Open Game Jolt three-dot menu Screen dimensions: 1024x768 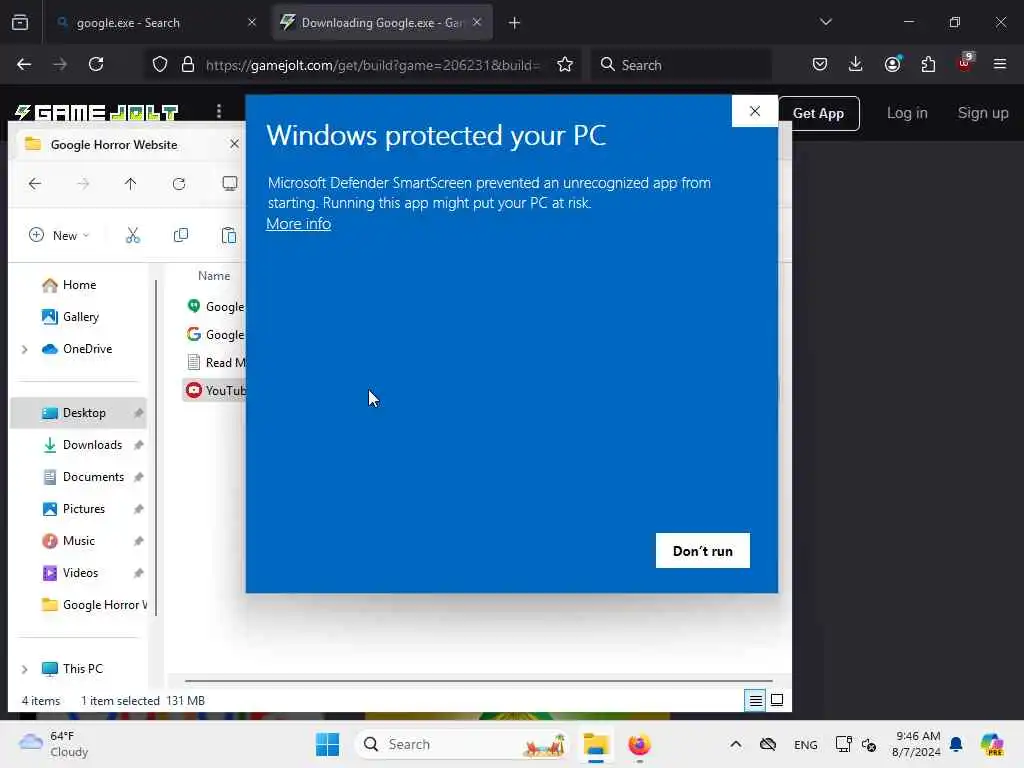(219, 112)
